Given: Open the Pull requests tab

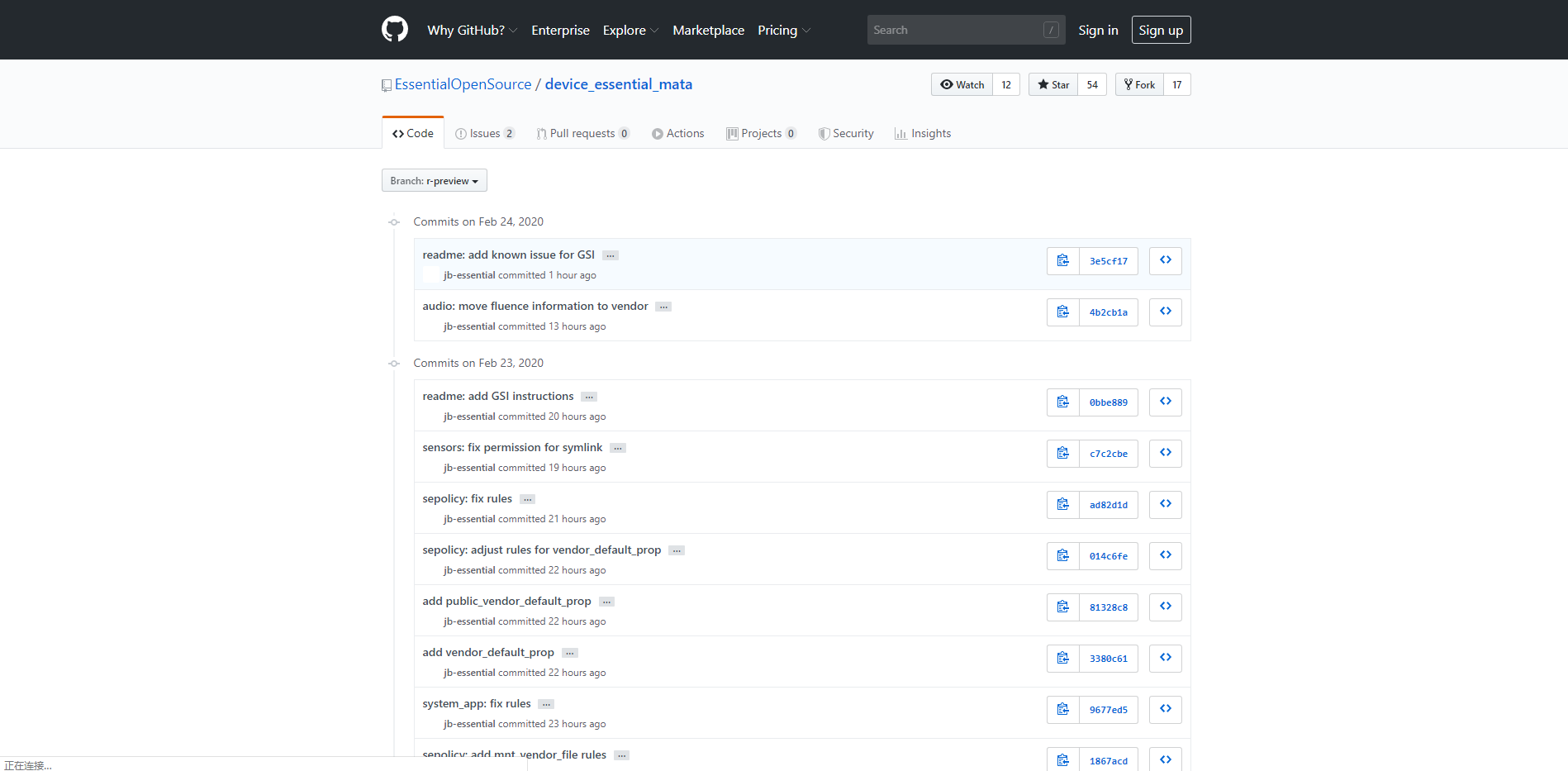Looking at the screenshot, I should (x=582, y=134).
